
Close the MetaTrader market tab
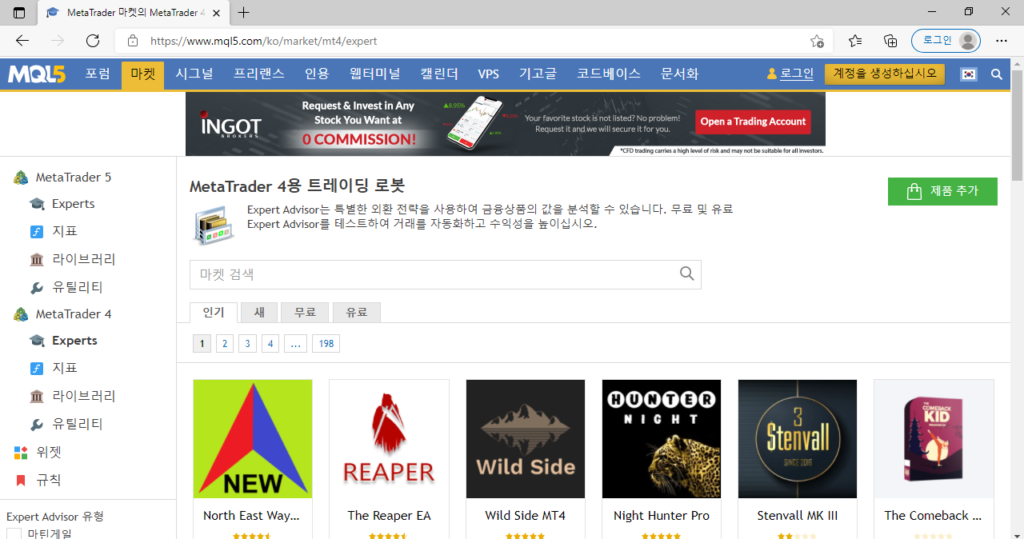(216, 12)
